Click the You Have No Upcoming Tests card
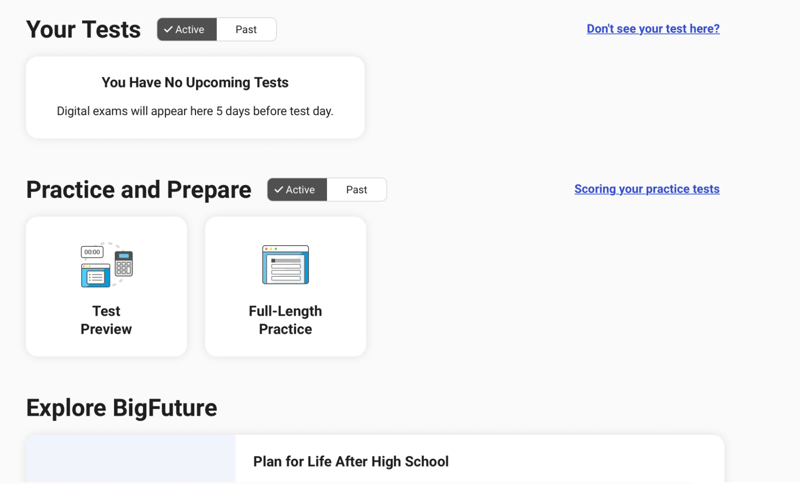Image resolution: width=800 pixels, height=484 pixels. pos(195,97)
